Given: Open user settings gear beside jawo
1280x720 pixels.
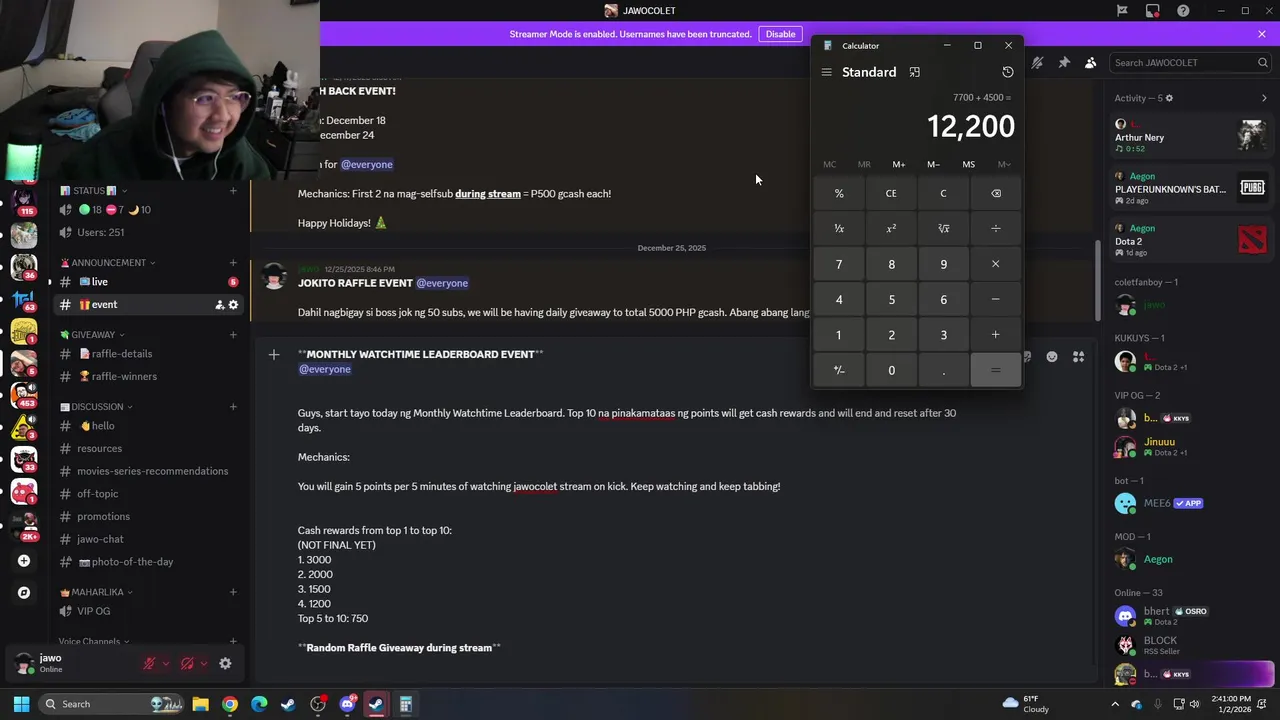Looking at the screenshot, I should (x=225, y=663).
